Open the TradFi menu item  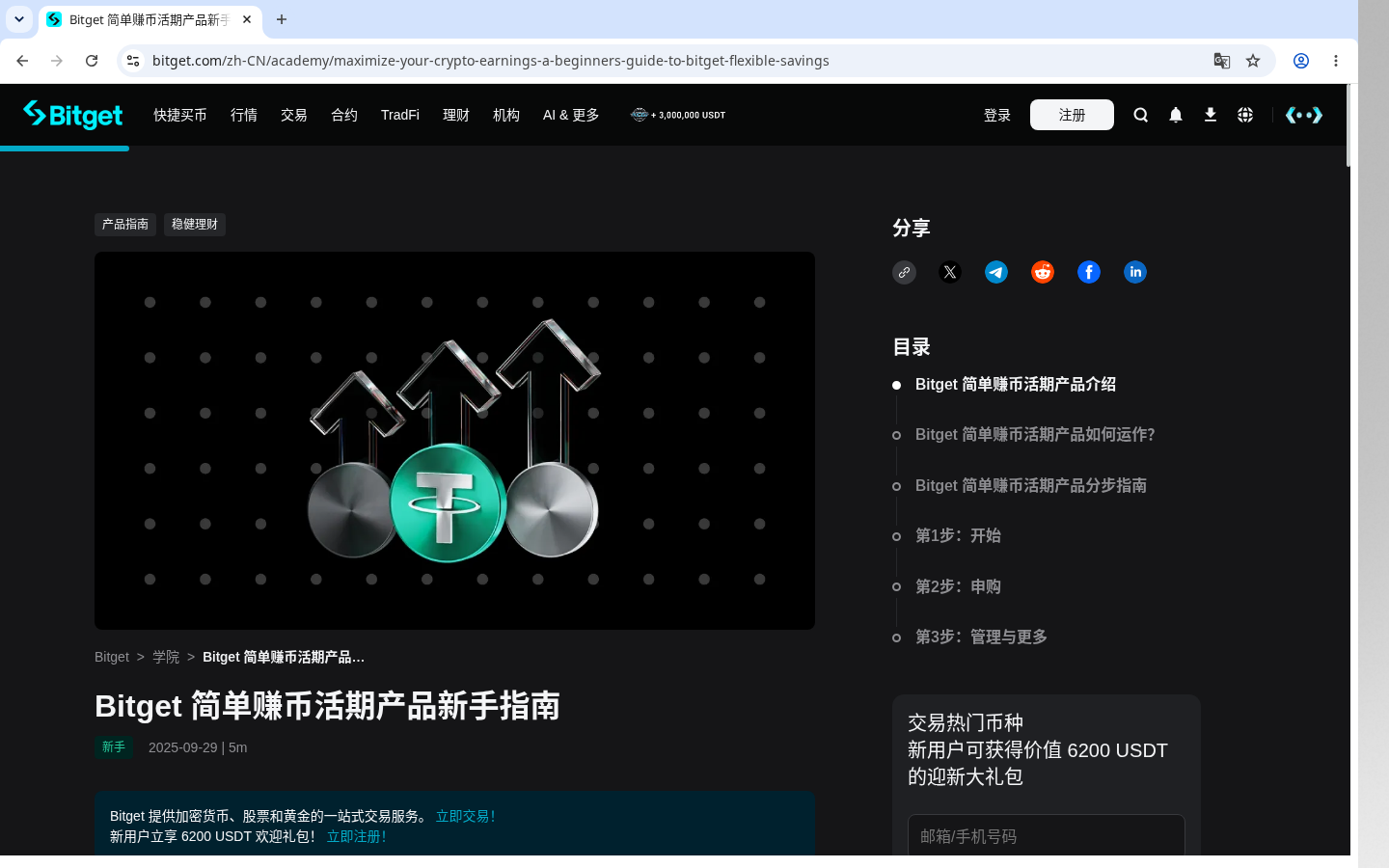click(400, 115)
